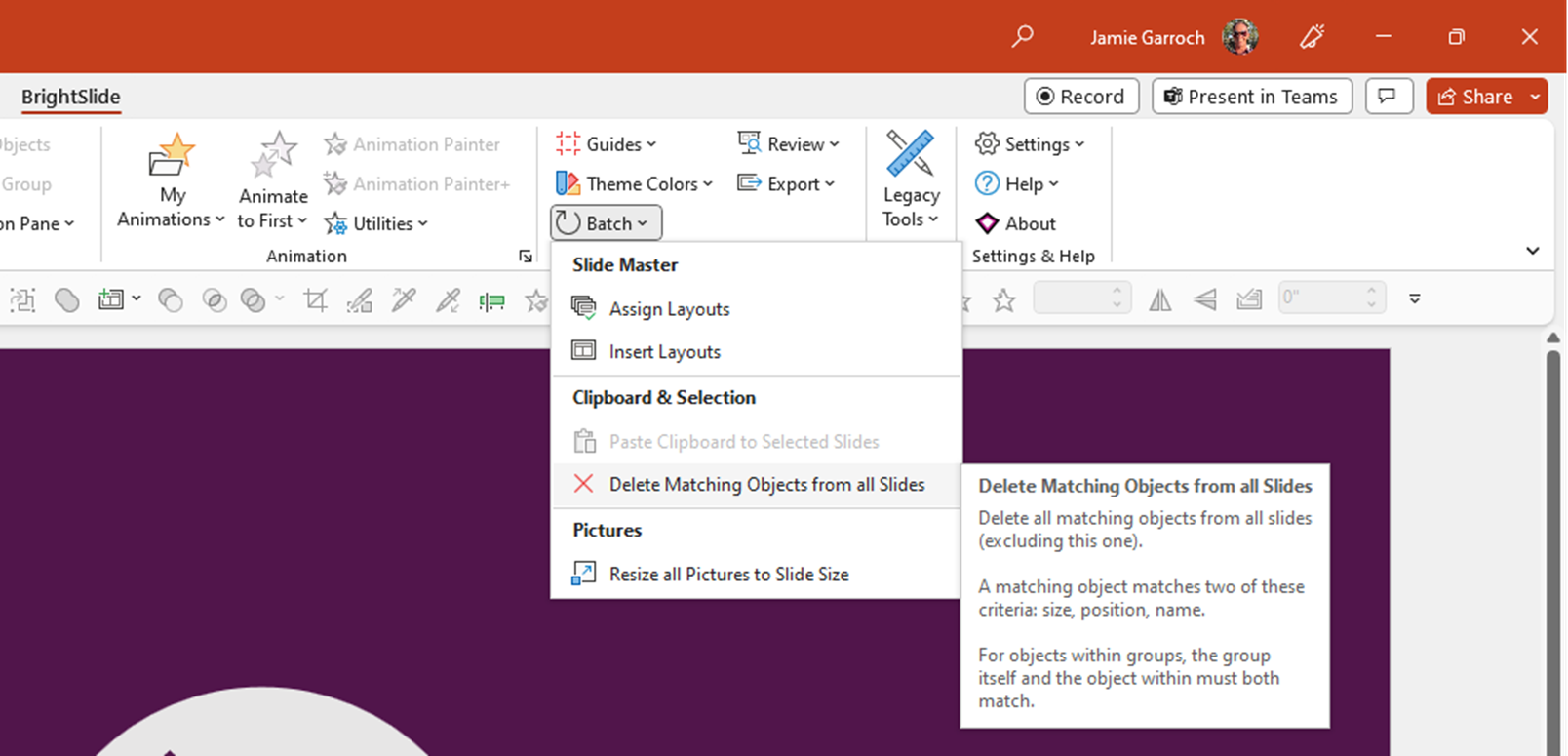Open the BrightSlide ribbon tab
Image resolution: width=1568 pixels, height=756 pixels.
point(71,97)
